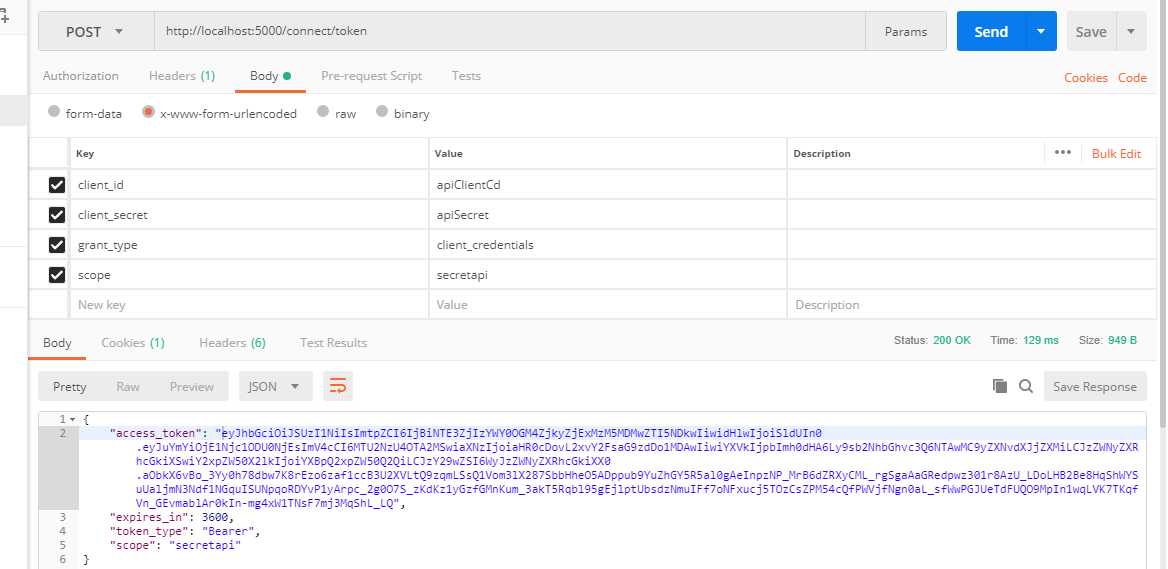Click the three dots column options icon

[x=1062, y=153]
